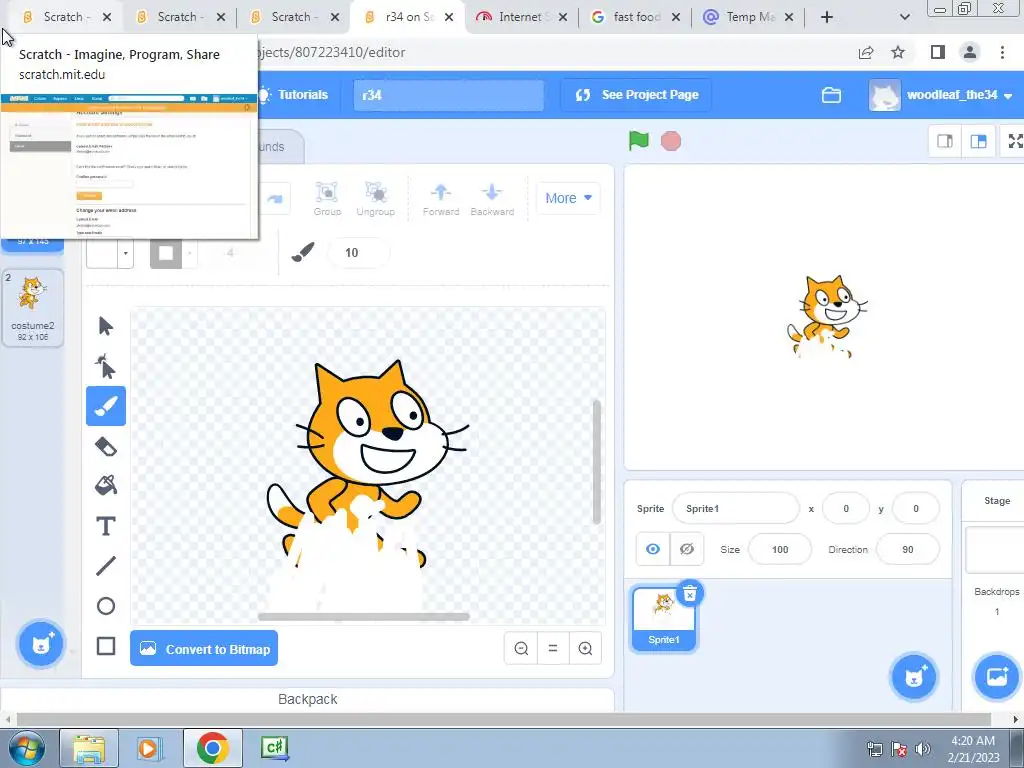Click the green flag to run
Viewport: 1024px width, 768px height.
639,140
